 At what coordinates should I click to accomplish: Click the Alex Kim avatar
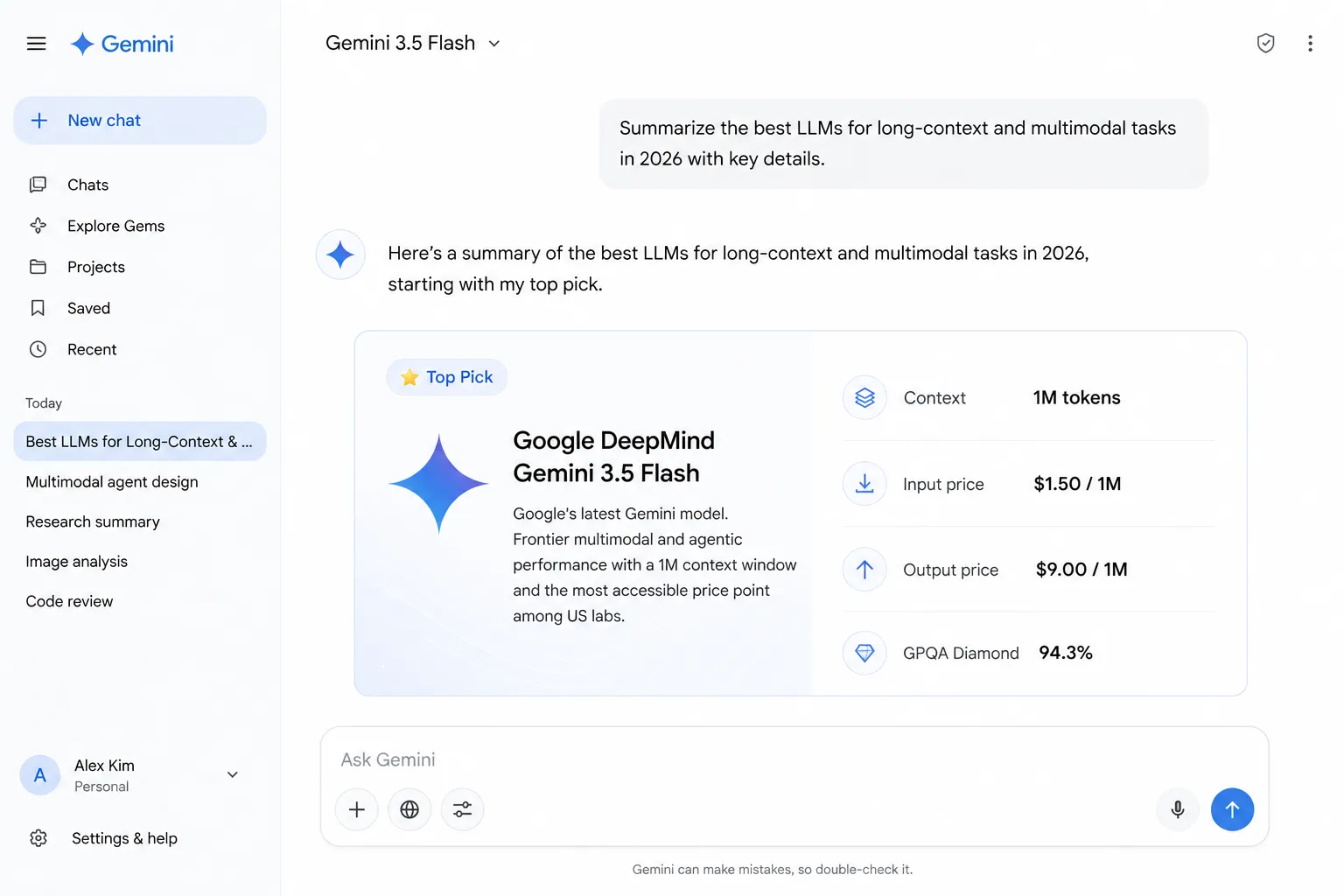(40, 775)
